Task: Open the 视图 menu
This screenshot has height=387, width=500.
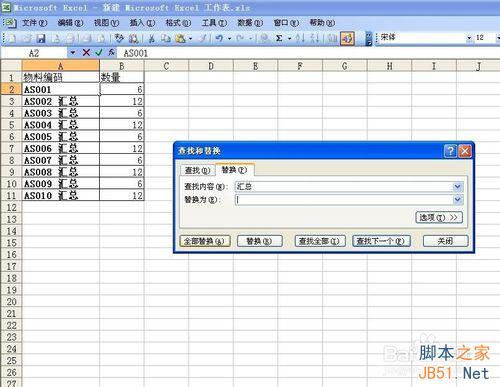Action: pos(106,23)
